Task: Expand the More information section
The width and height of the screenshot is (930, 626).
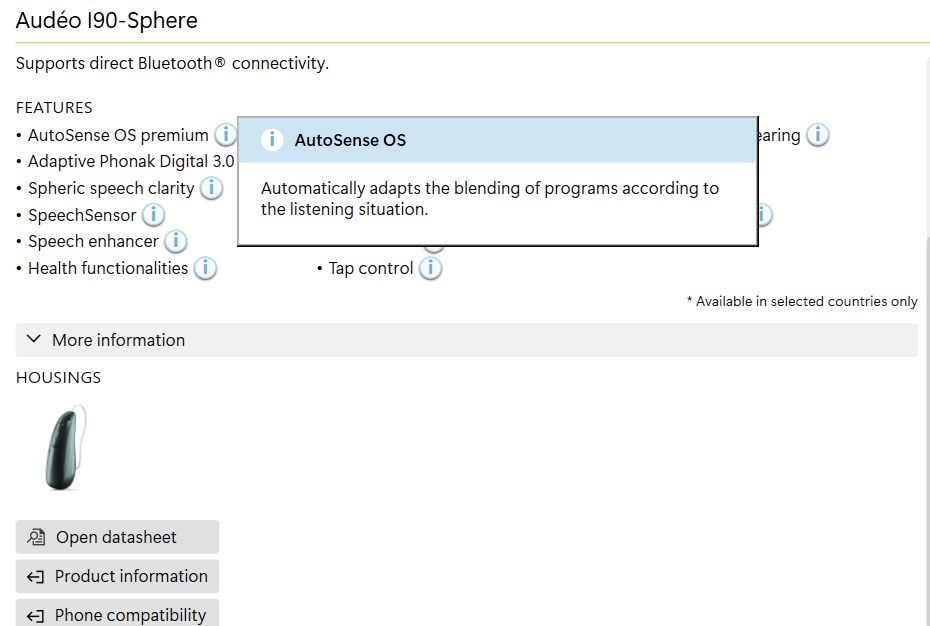Action: coord(466,340)
